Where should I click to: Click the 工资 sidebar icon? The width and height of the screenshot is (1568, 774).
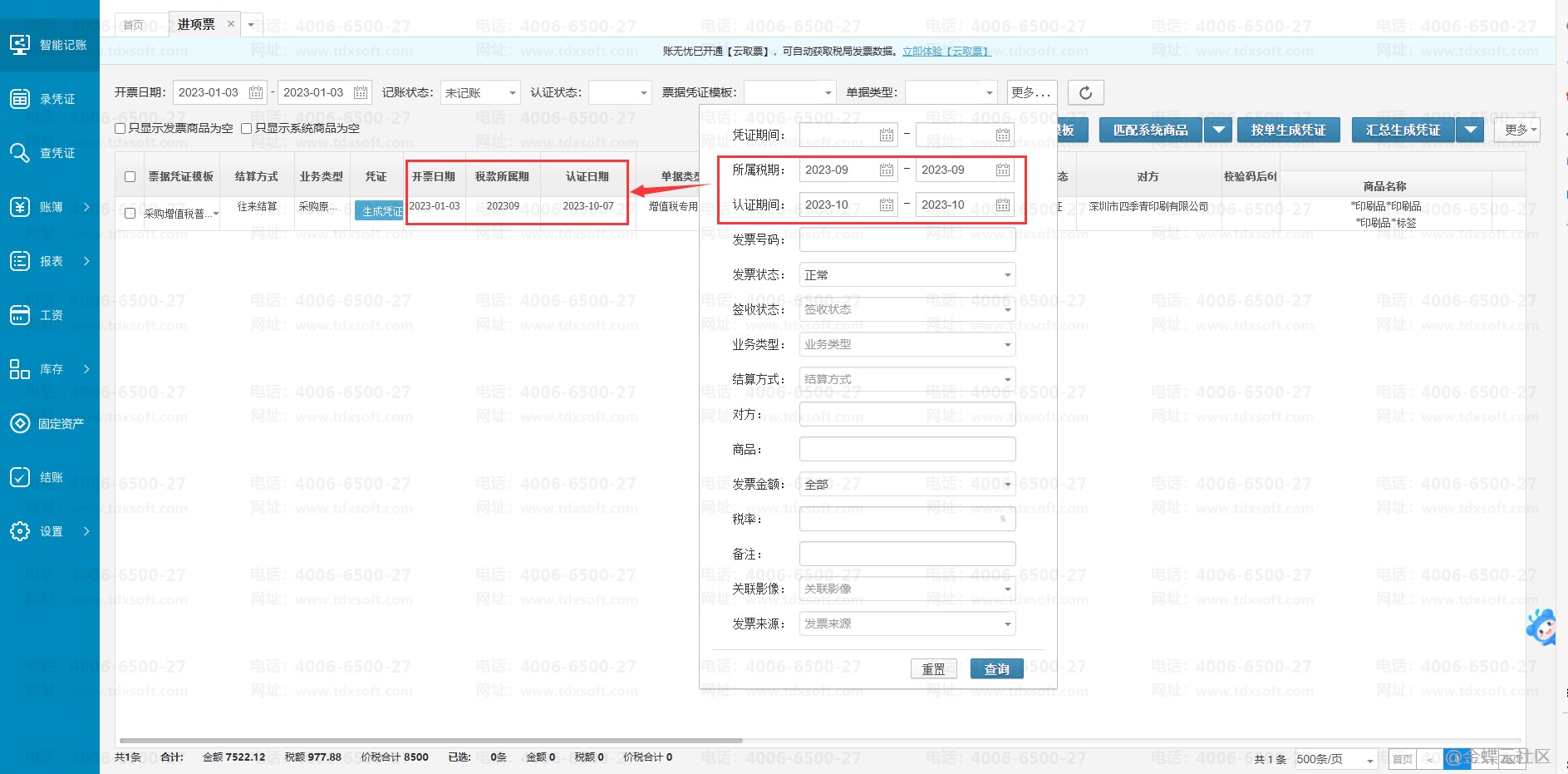[20, 315]
